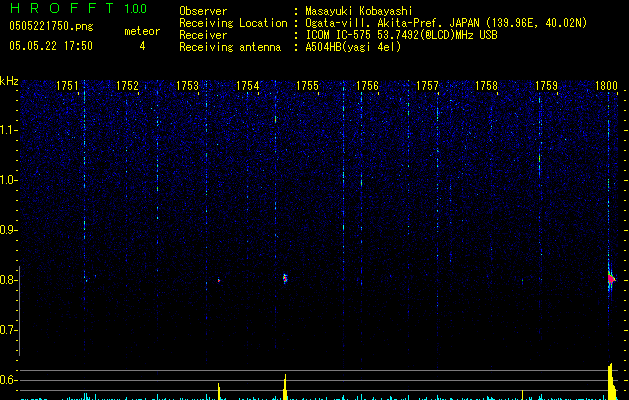This screenshot has width=629, height=400.
Task: Click the yellow signal peak below the 1754 echo
Action: [285, 387]
